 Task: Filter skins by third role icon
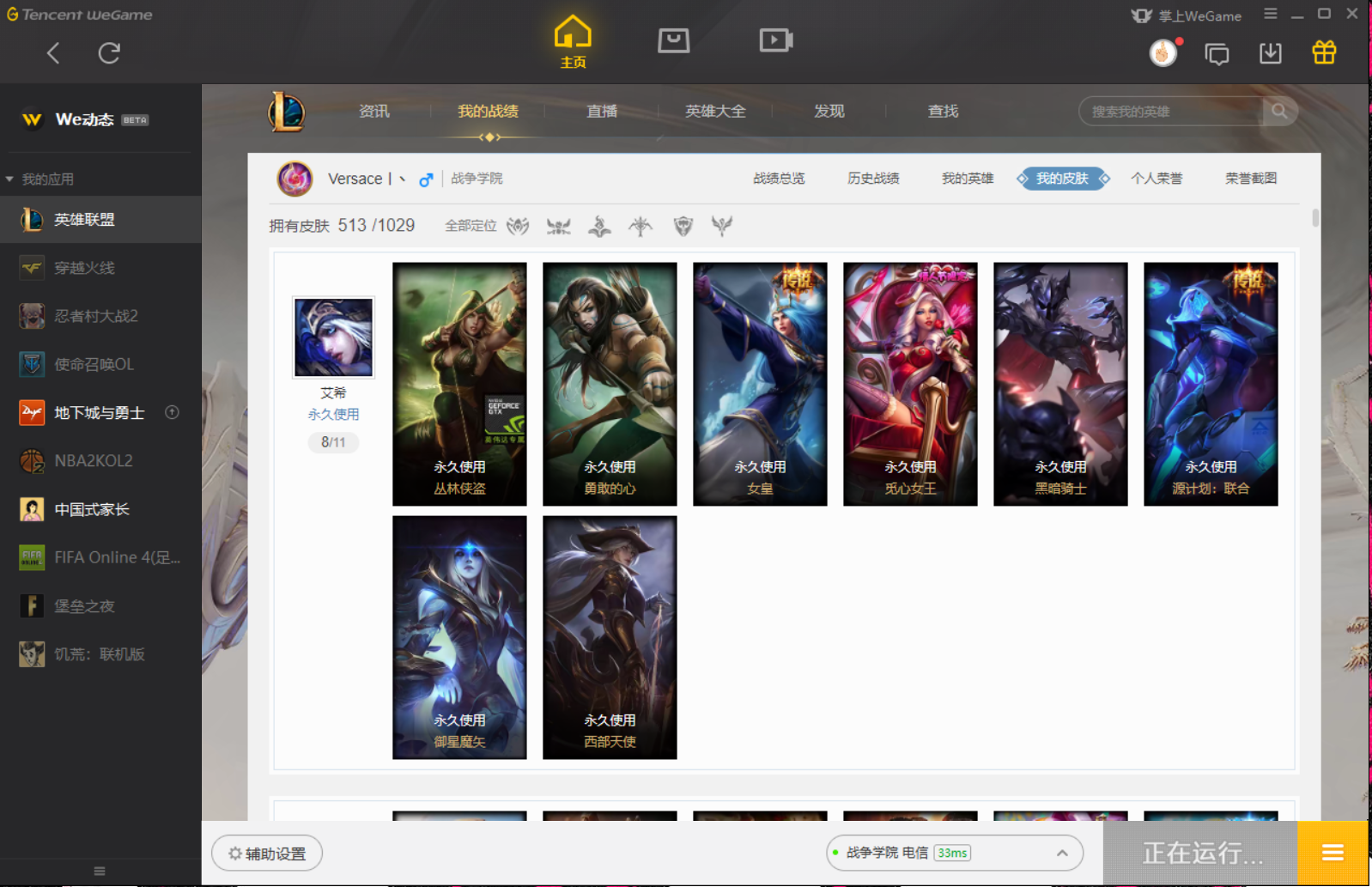pyautogui.click(x=599, y=226)
